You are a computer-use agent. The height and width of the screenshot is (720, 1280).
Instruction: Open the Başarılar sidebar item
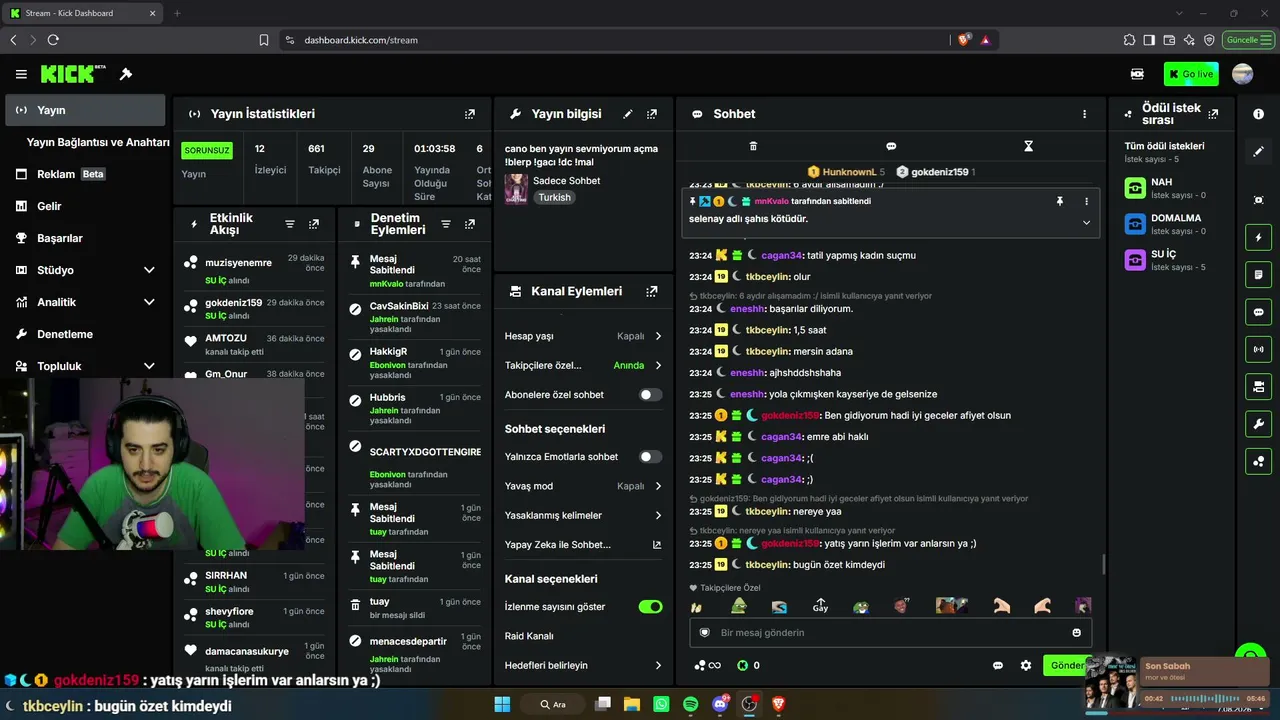[x=85, y=238]
